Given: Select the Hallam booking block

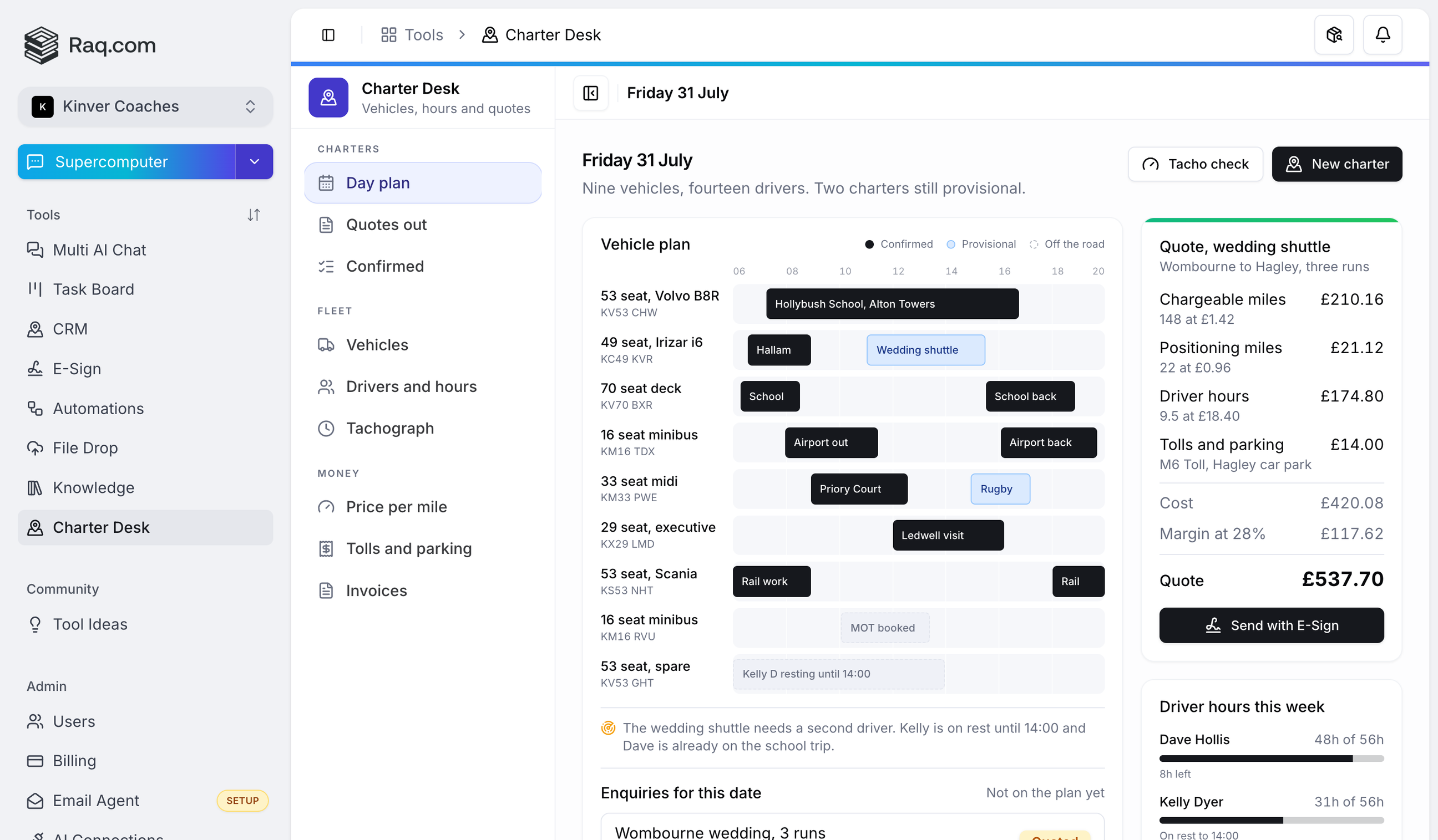Looking at the screenshot, I should click(779, 350).
